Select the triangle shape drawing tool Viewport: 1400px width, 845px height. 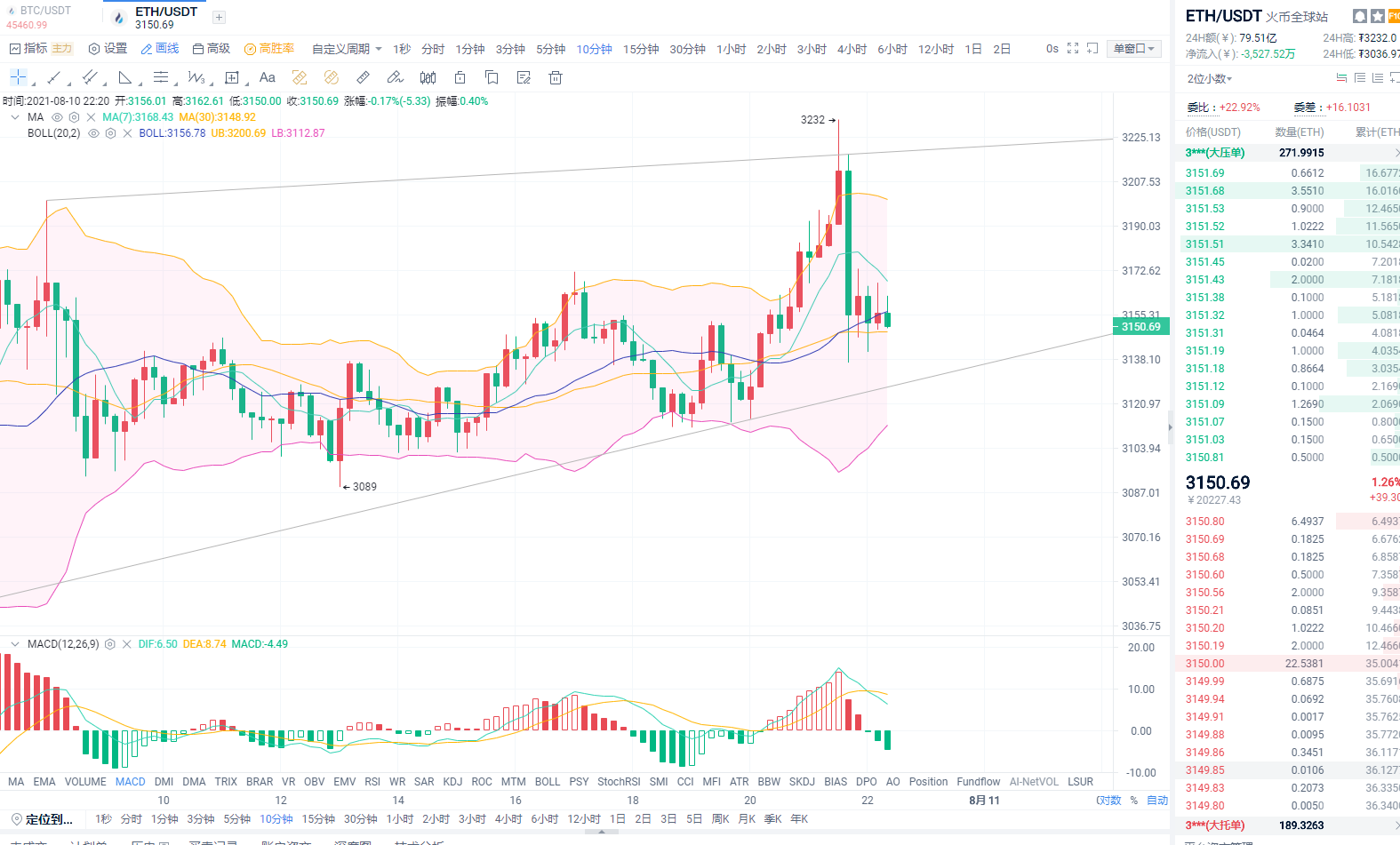(x=125, y=77)
